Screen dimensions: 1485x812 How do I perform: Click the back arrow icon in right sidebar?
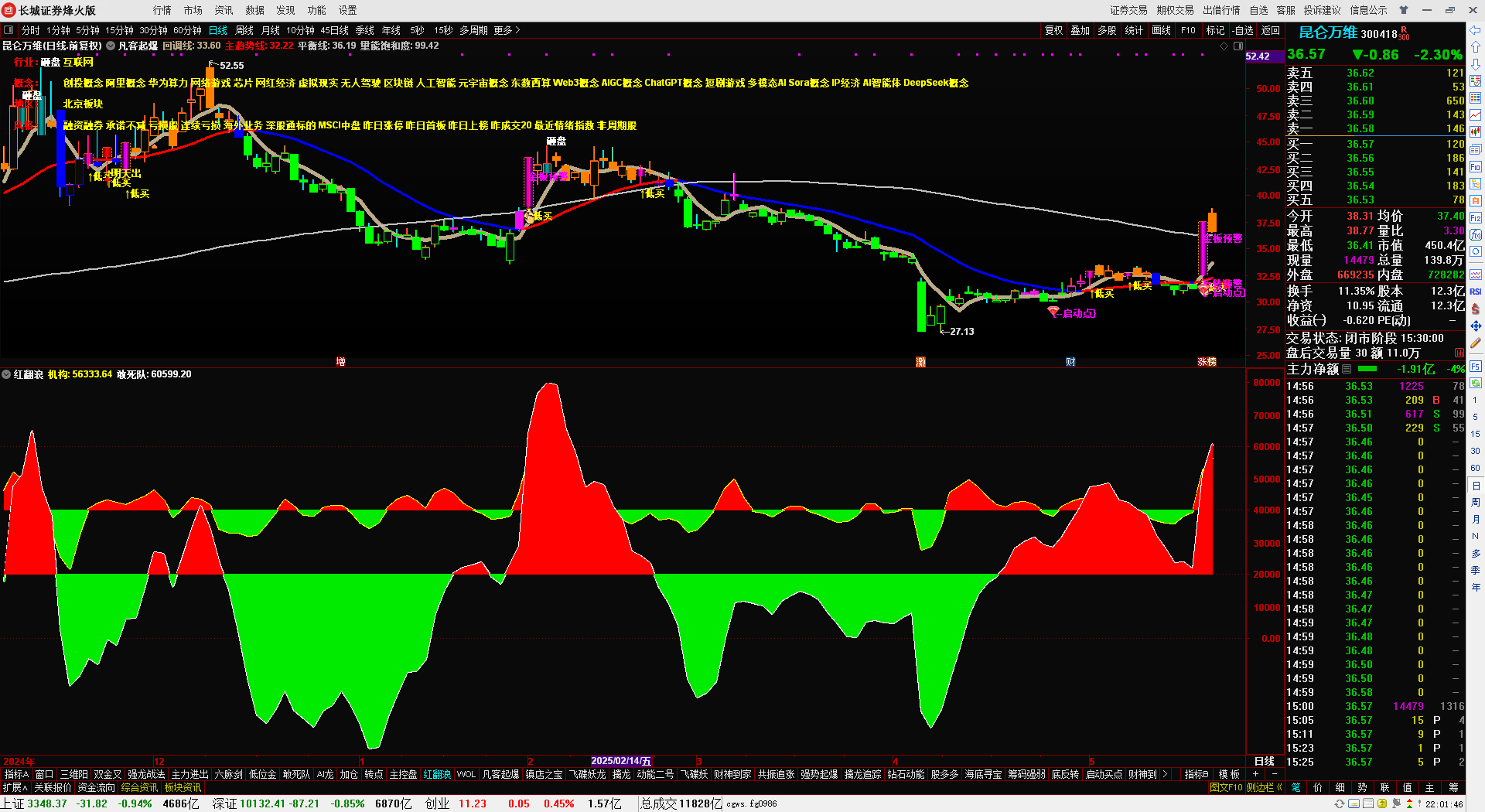coord(1476,30)
